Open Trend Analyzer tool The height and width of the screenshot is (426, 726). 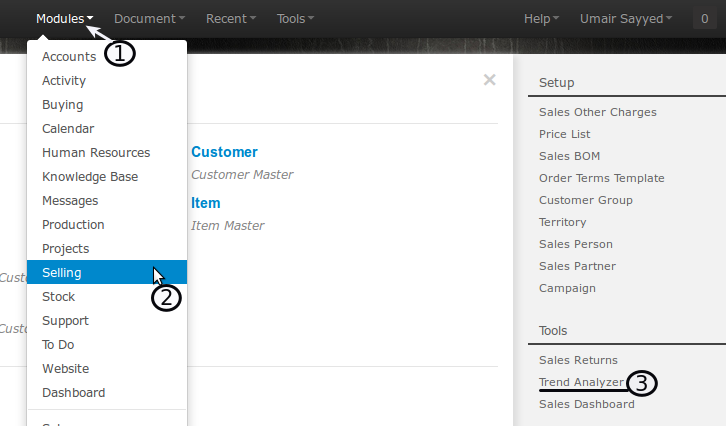click(x=580, y=382)
